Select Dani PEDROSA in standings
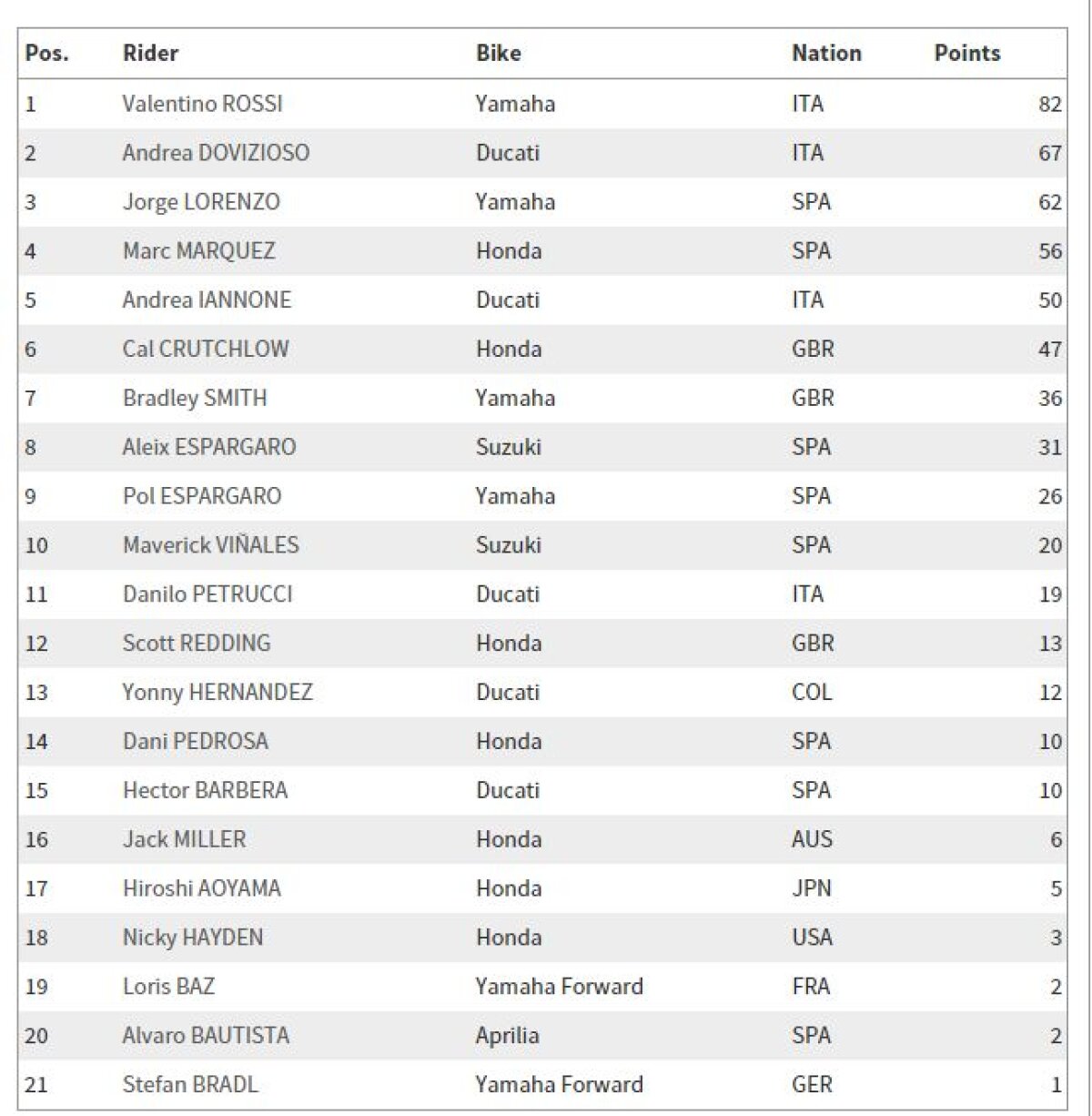Viewport: 1092px width, 1116px height. click(196, 742)
